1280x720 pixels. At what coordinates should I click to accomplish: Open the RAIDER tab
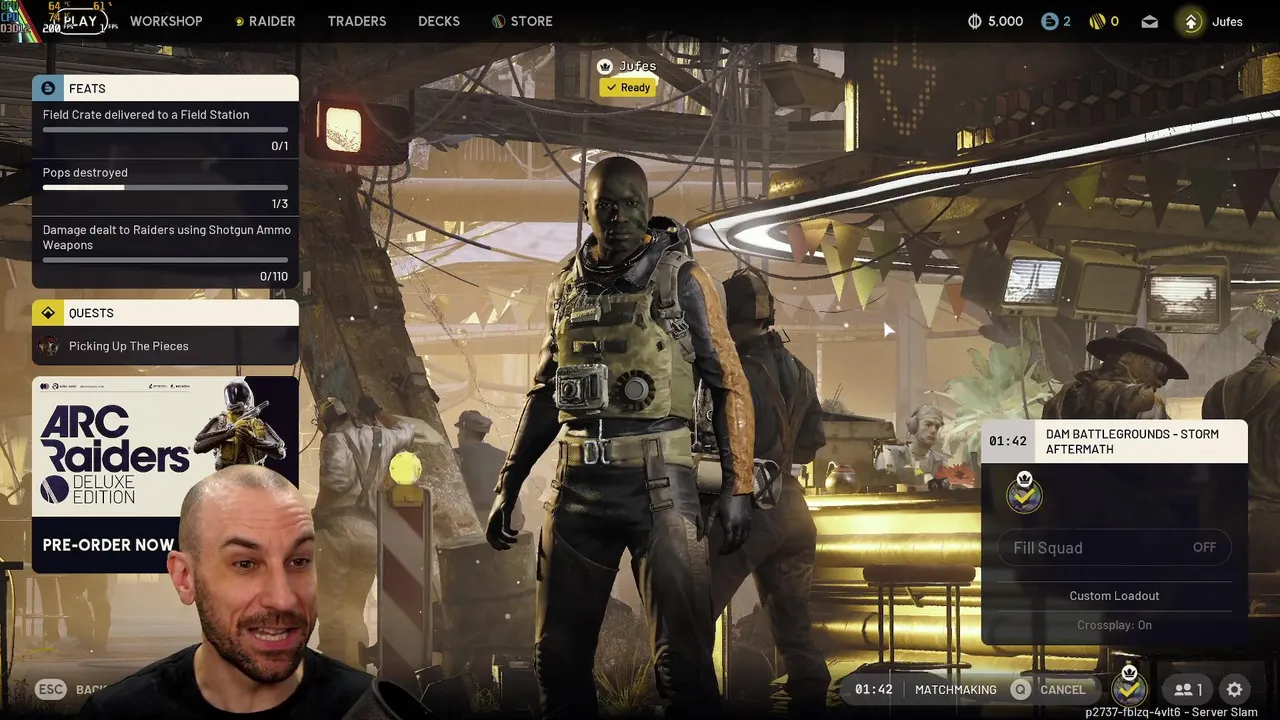pos(265,21)
